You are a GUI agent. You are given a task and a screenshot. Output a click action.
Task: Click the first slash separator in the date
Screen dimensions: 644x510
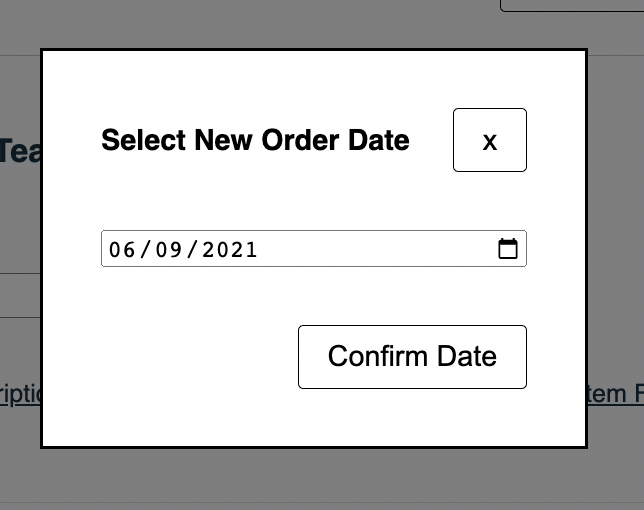click(x=145, y=249)
